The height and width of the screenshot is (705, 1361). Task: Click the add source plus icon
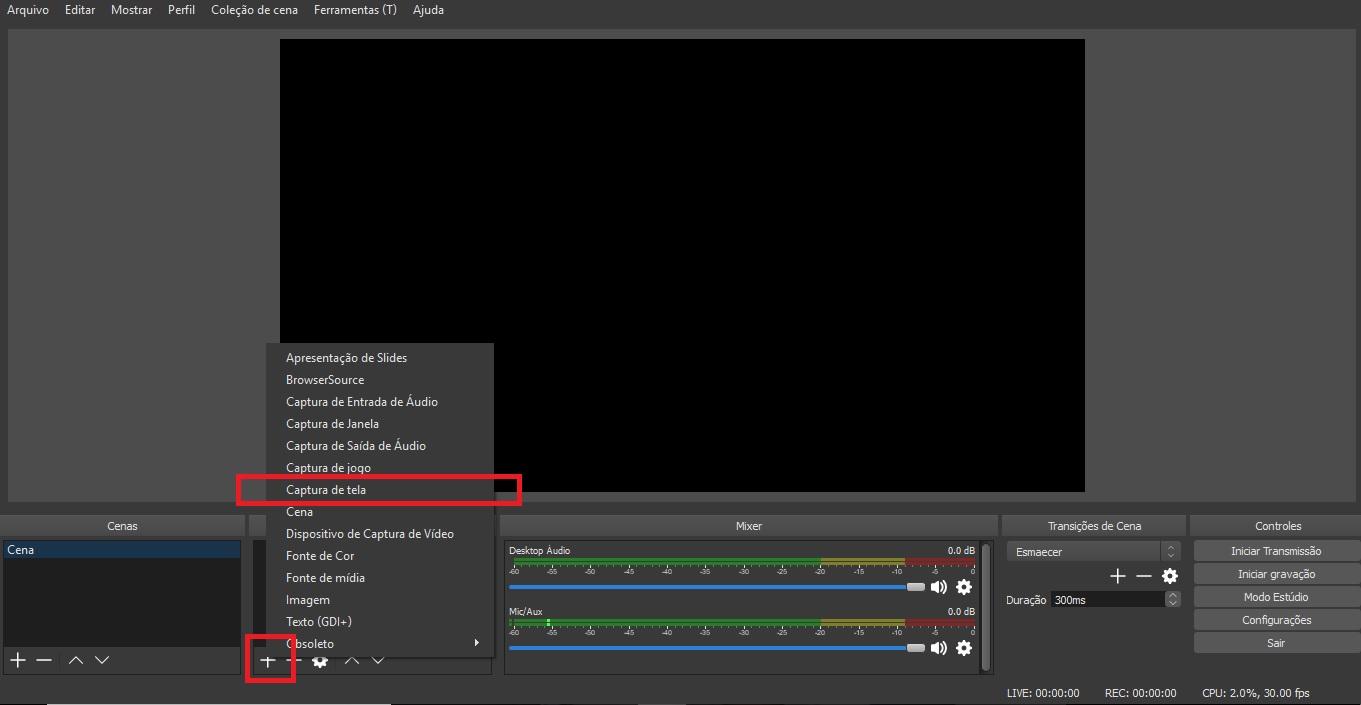pos(268,661)
